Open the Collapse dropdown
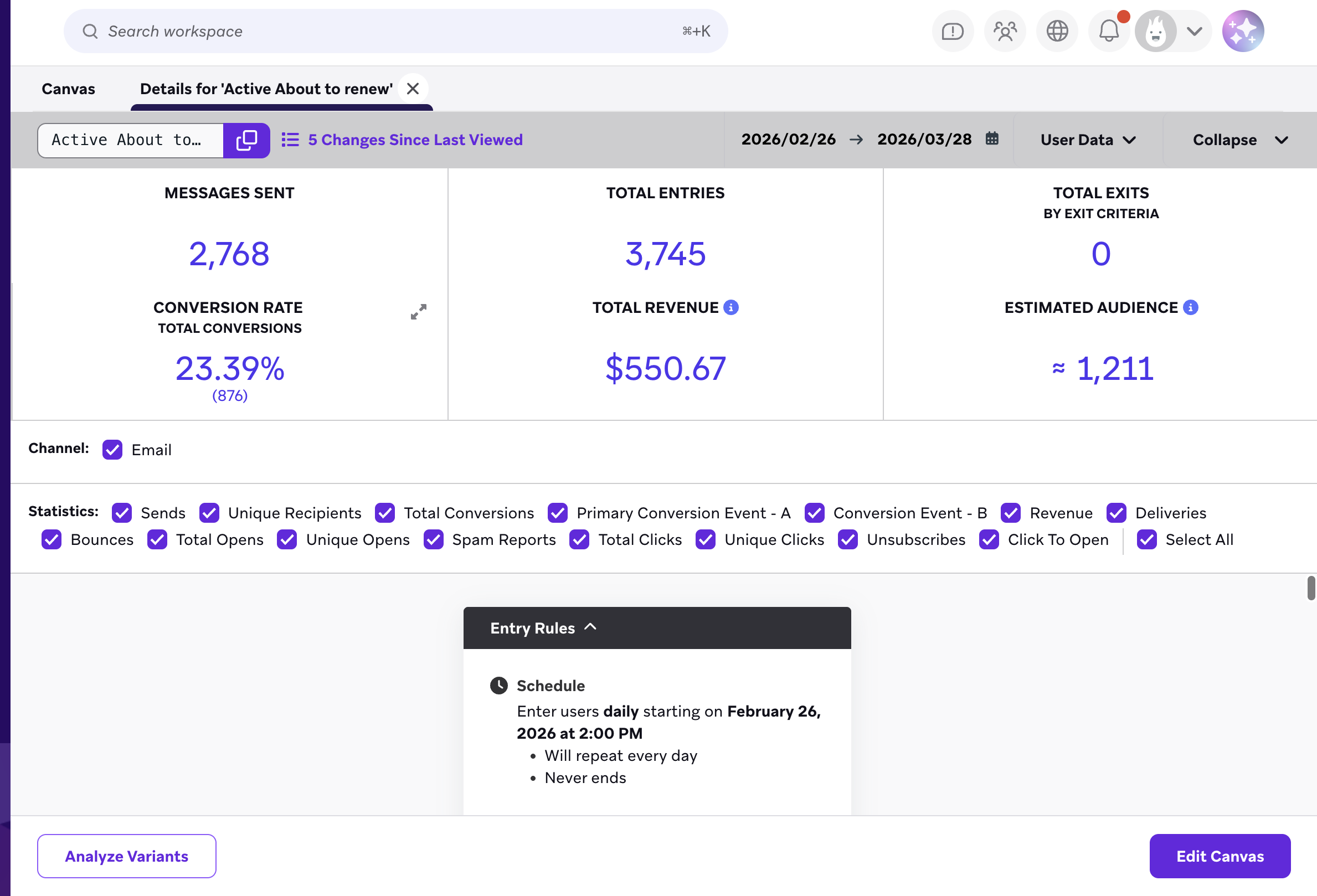The width and height of the screenshot is (1317, 896). pyautogui.click(x=1240, y=140)
